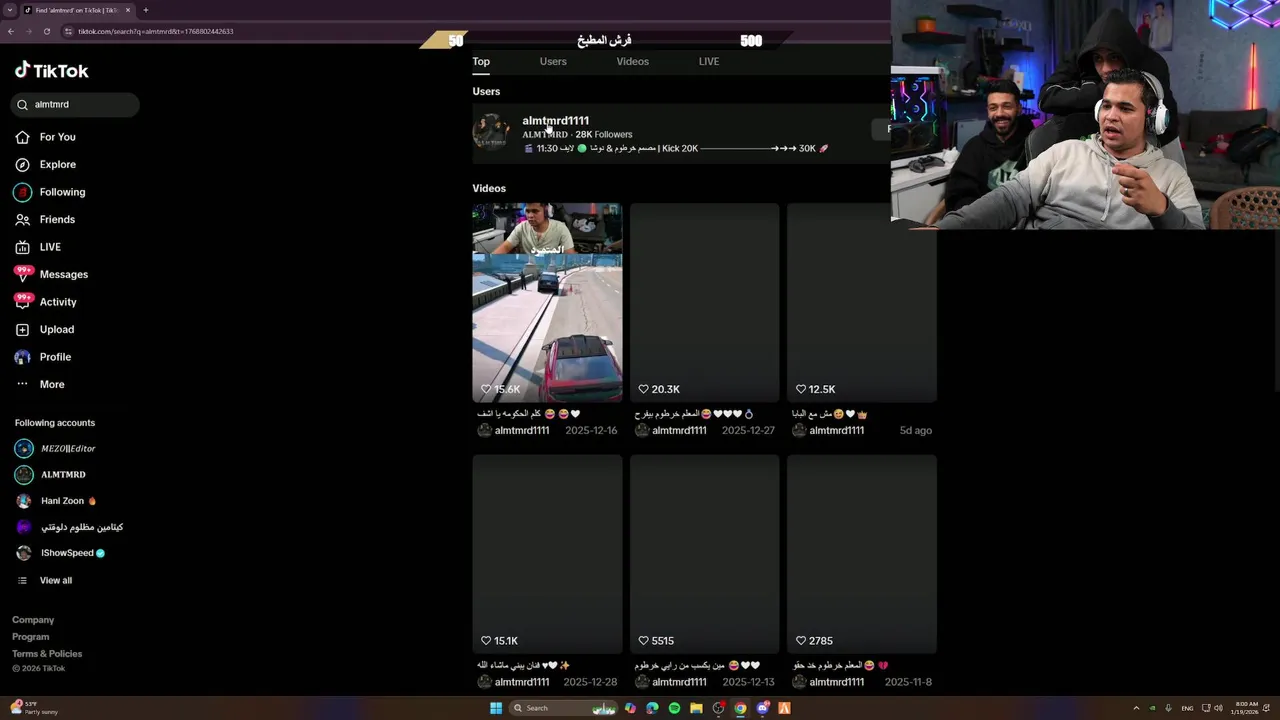This screenshot has height=720, width=1280.
Task: Open the Terms & Policies footer link
Action: [x=47, y=654]
